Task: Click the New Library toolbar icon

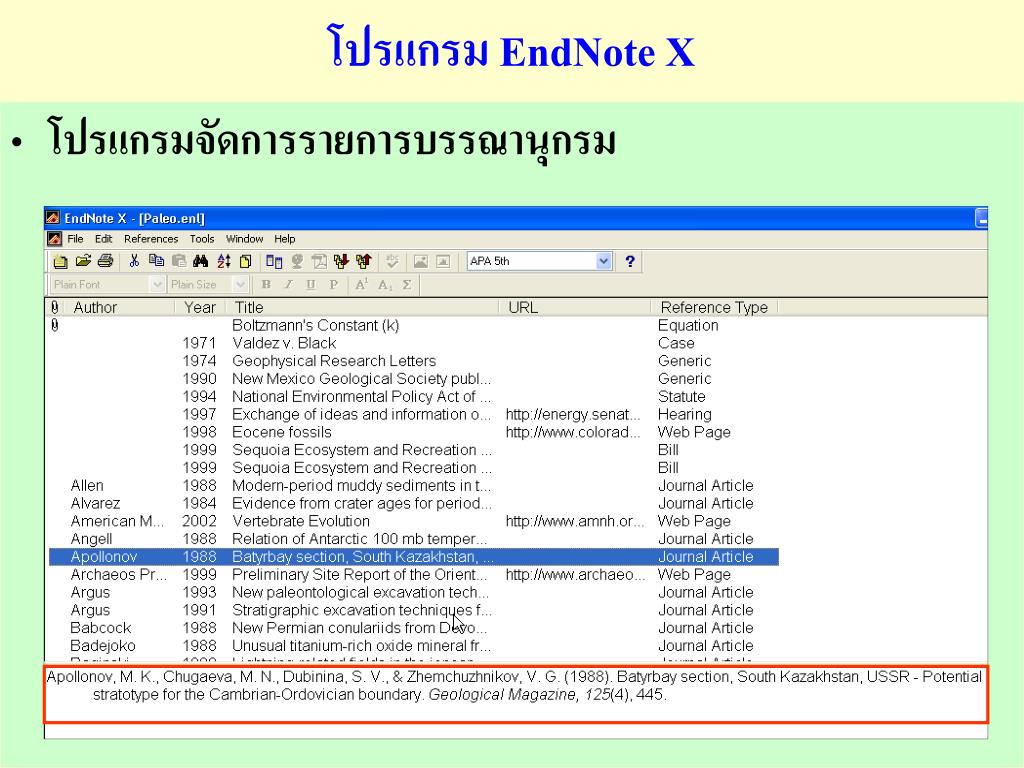Action: click(x=60, y=262)
